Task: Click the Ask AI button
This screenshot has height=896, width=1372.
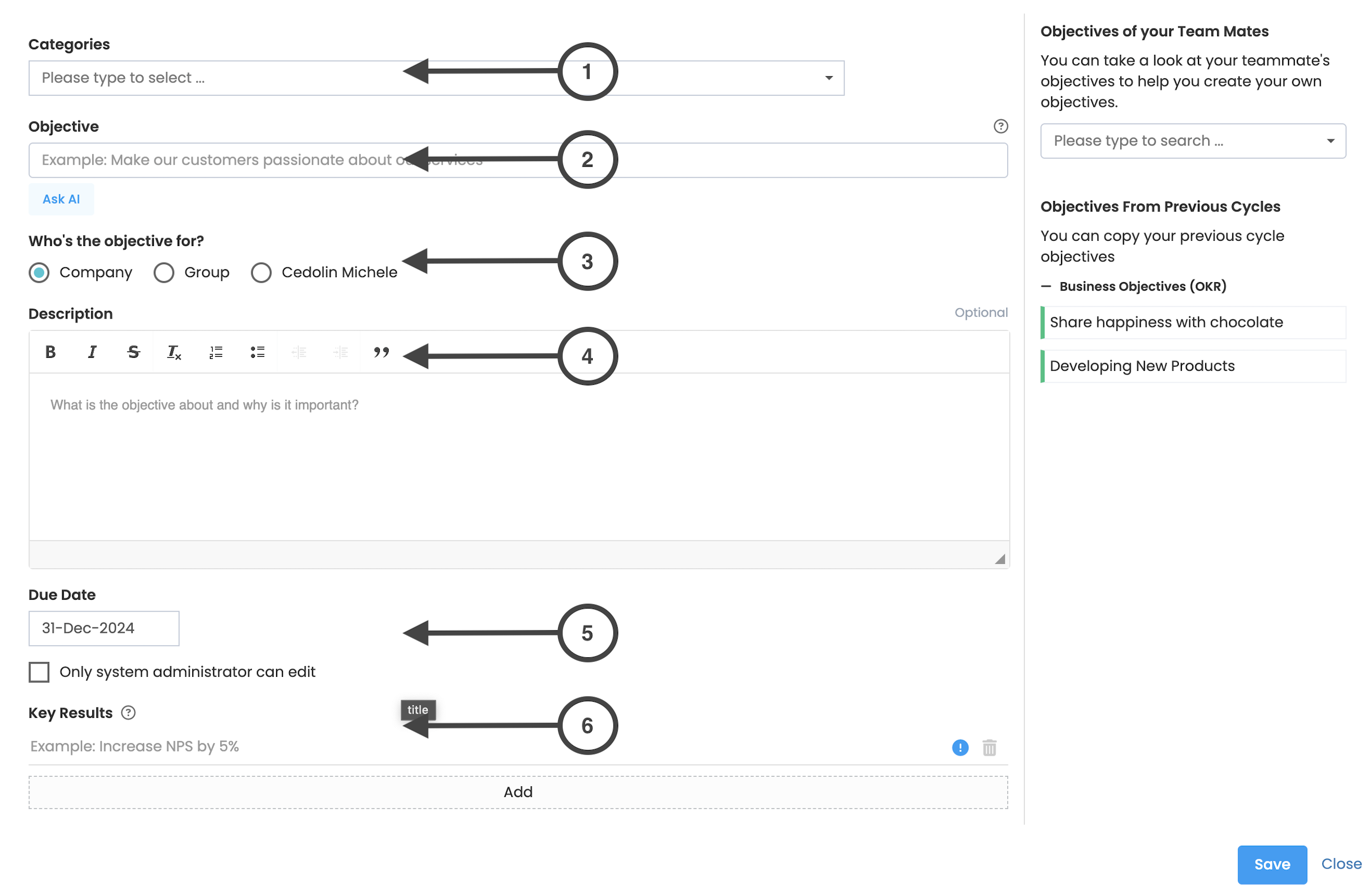Action: pyautogui.click(x=61, y=199)
